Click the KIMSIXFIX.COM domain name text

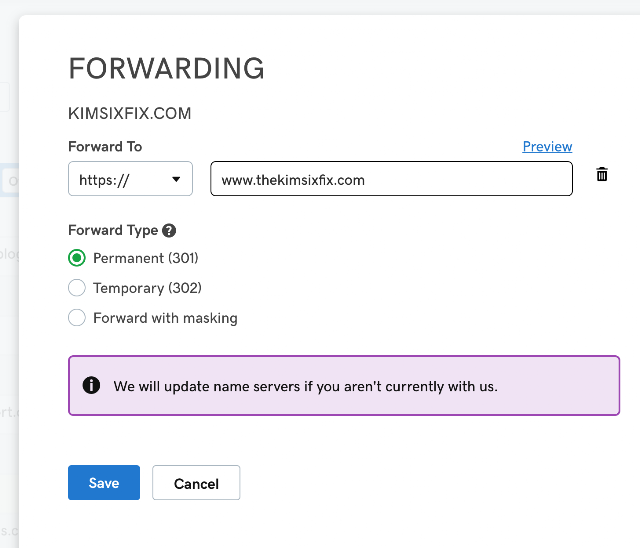[x=130, y=113]
